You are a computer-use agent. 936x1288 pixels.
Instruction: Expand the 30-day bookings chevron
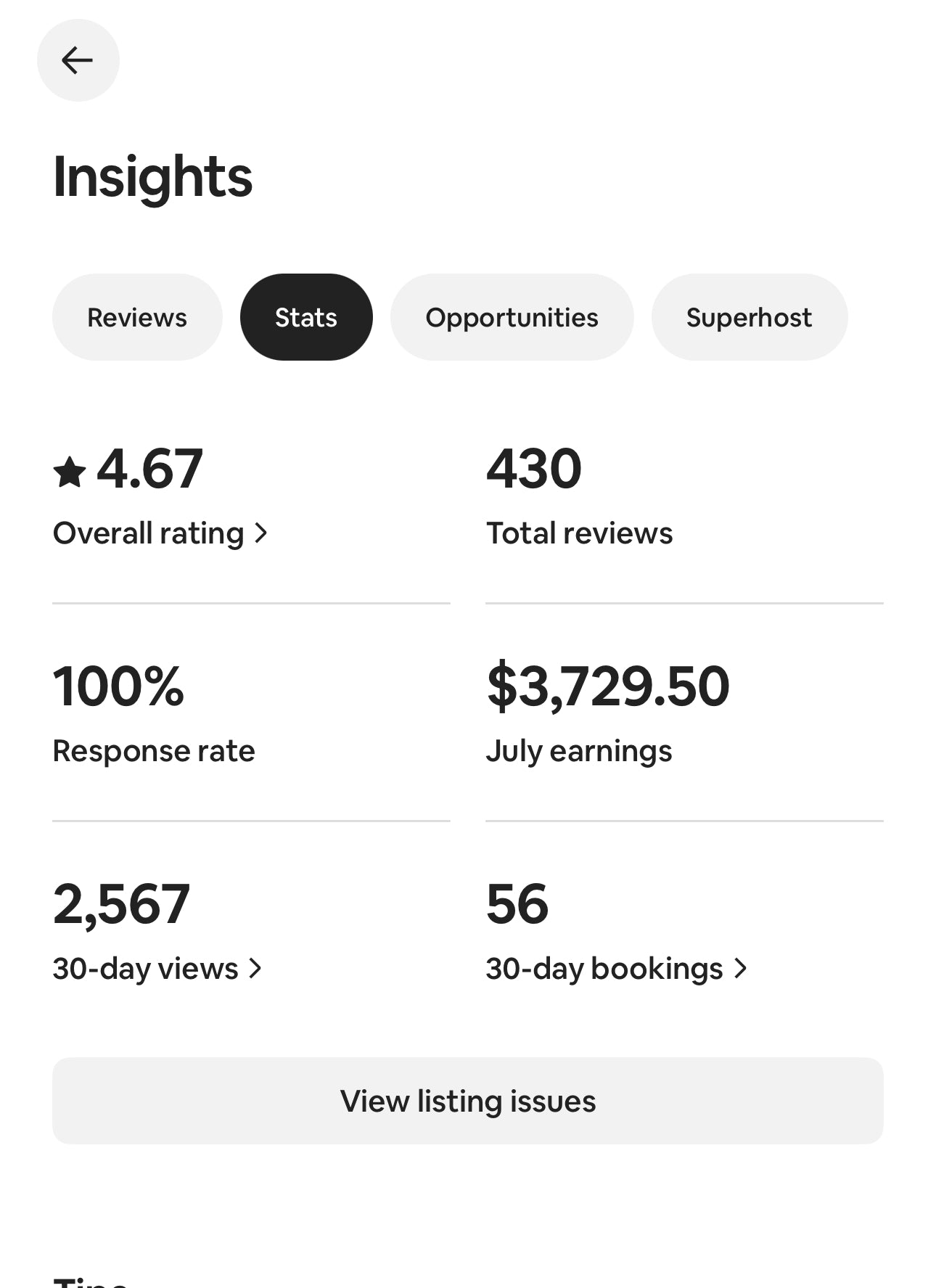pos(740,968)
